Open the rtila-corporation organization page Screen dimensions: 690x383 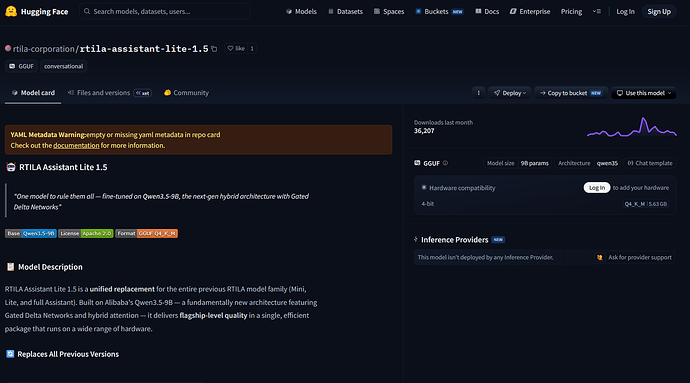[x=44, y=49]
